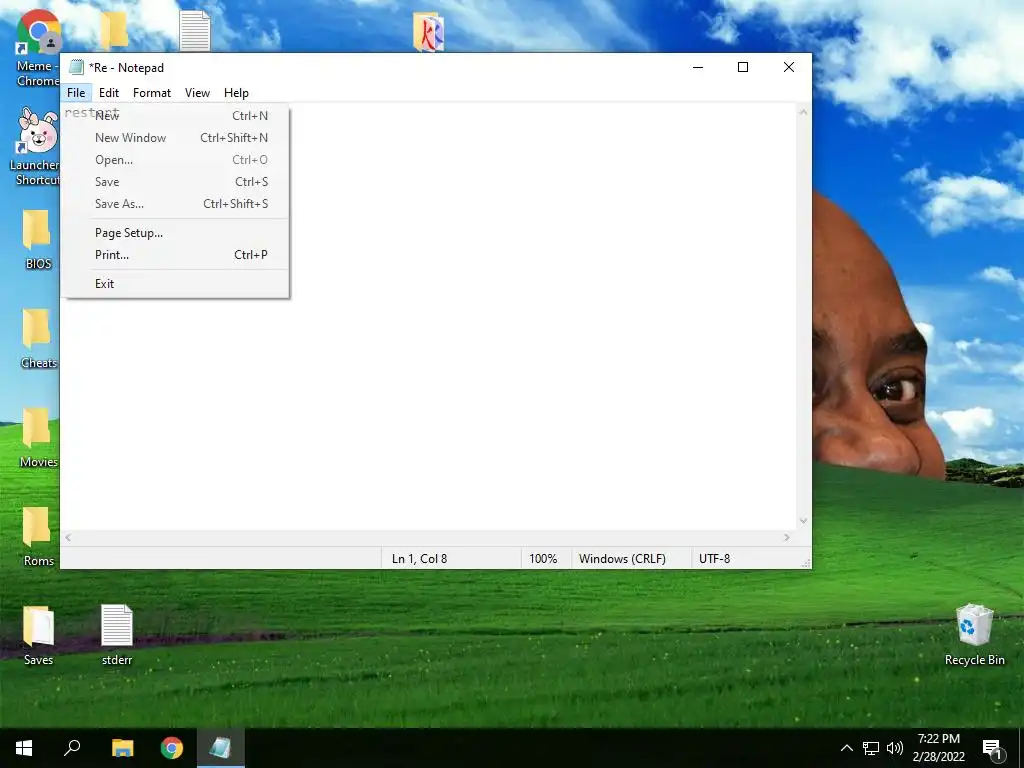Open the View menu
This screenshot has height=768, width=1024.
point(197,93)
